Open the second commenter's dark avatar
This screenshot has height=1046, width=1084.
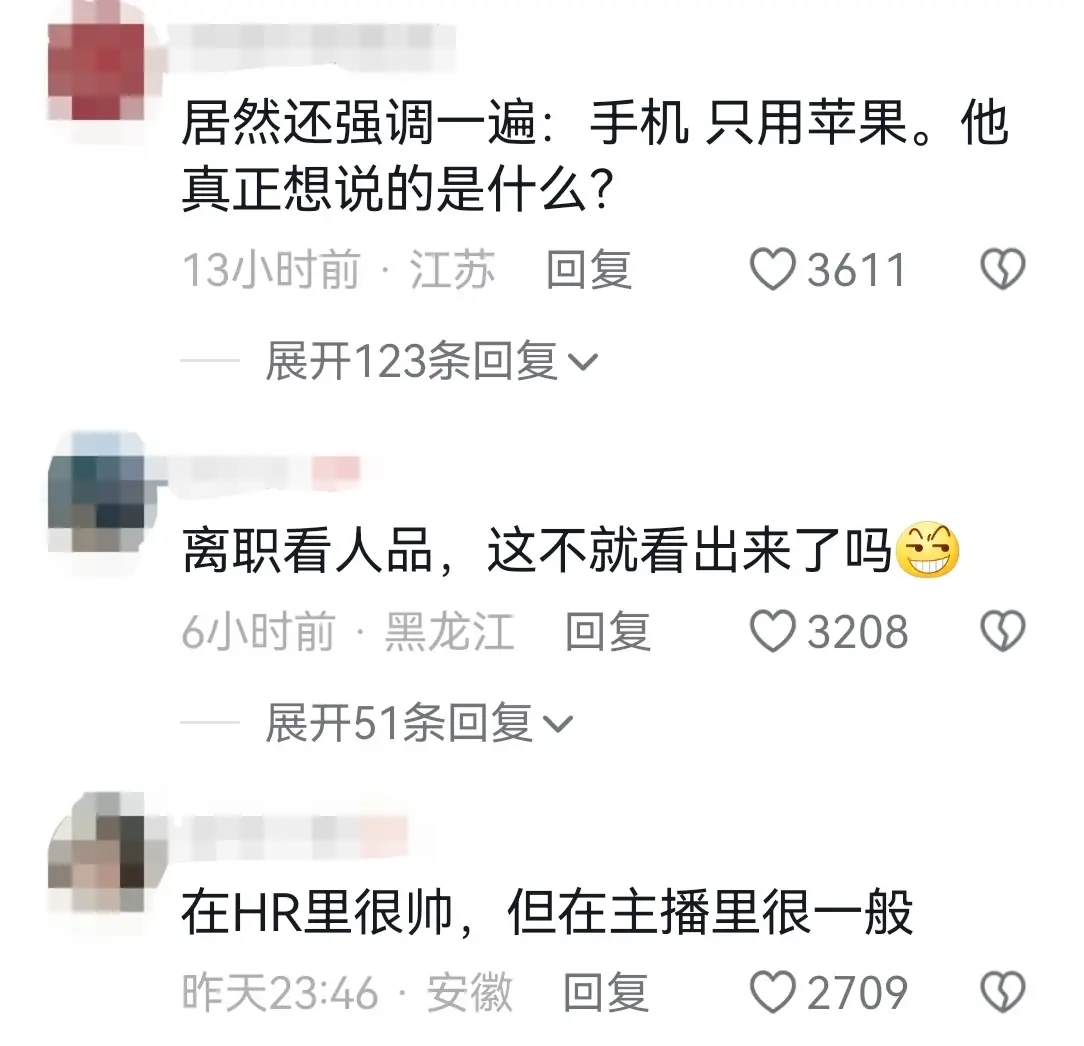pos(97,503)
